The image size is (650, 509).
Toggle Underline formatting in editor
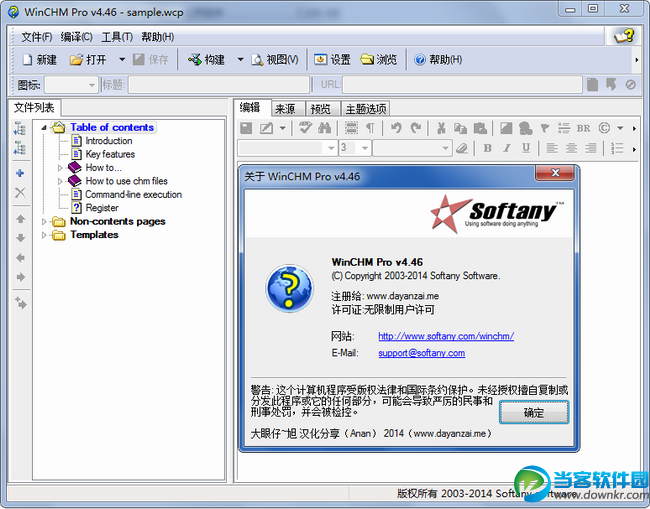click(526, 148)
